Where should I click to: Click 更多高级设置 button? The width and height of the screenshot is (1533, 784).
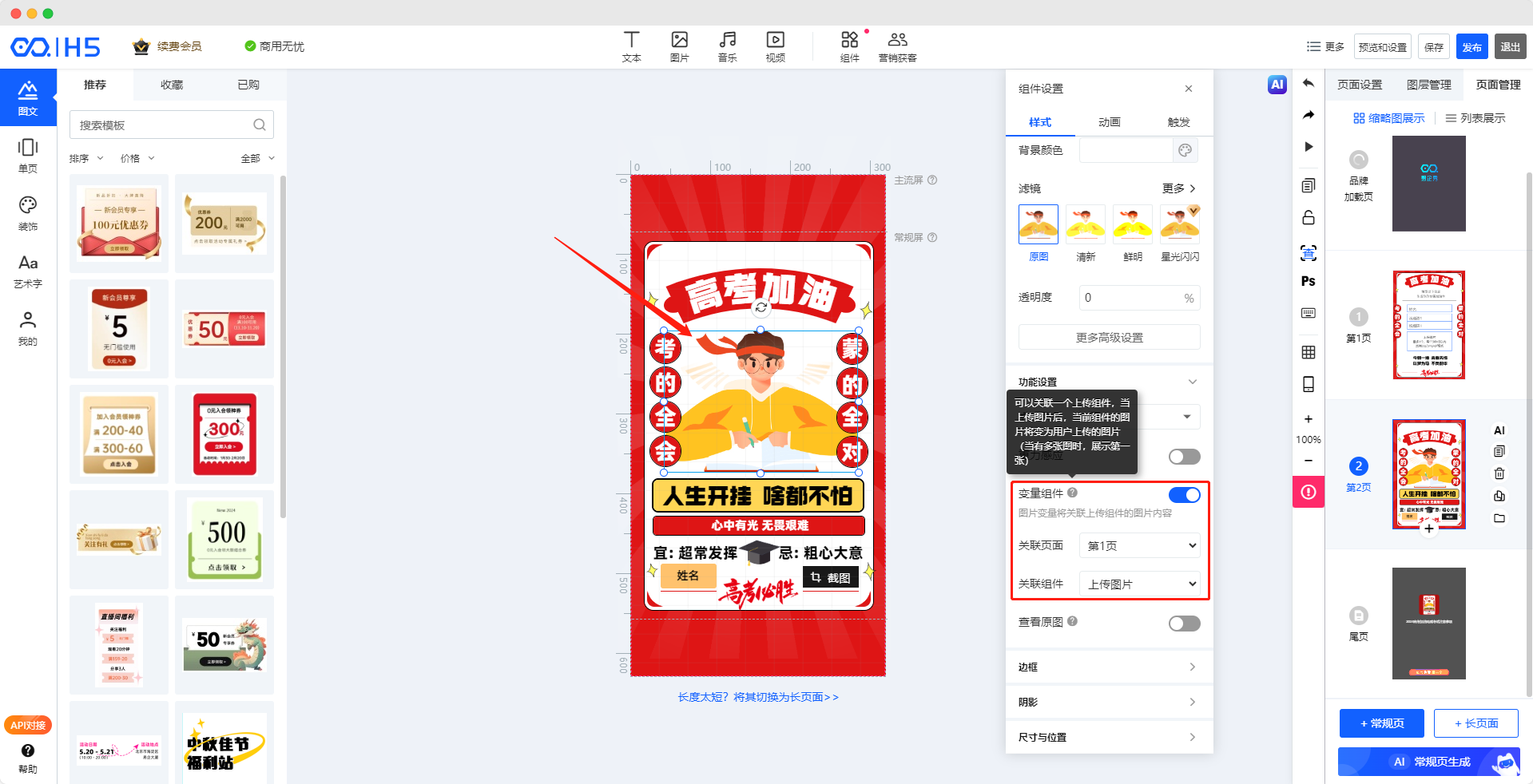[x=1109, y=337]
